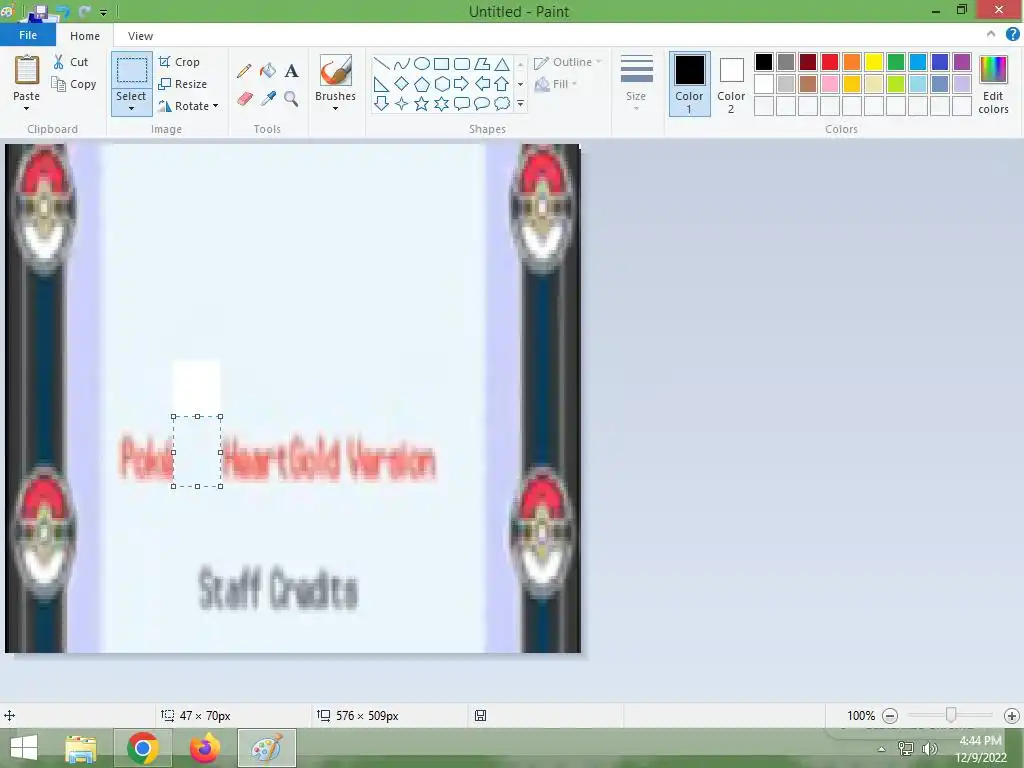The height and width of the screenshot is (768, 1024).
Task: Choose the Rounded rectangular callout shape
Action: [x=462, y=103]
